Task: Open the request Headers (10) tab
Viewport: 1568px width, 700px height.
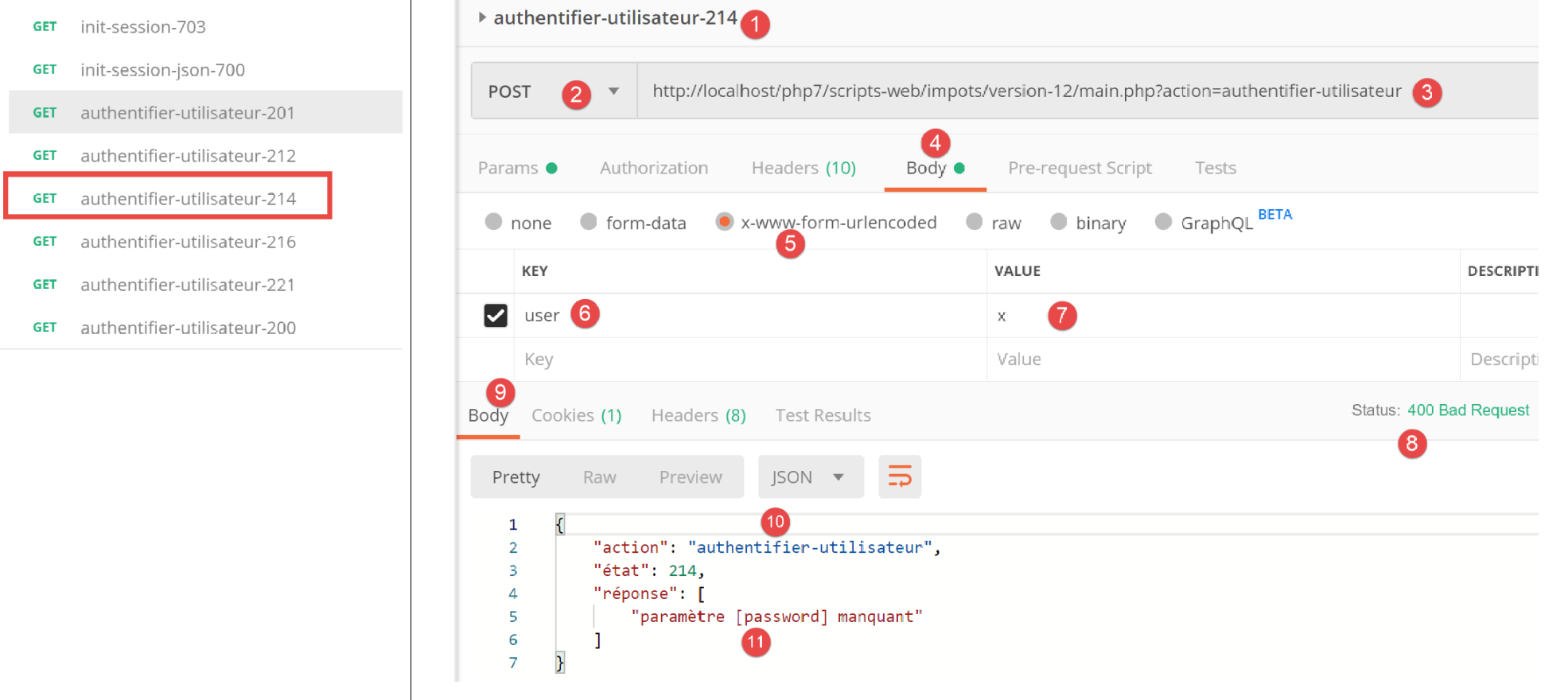Action: 803,168
